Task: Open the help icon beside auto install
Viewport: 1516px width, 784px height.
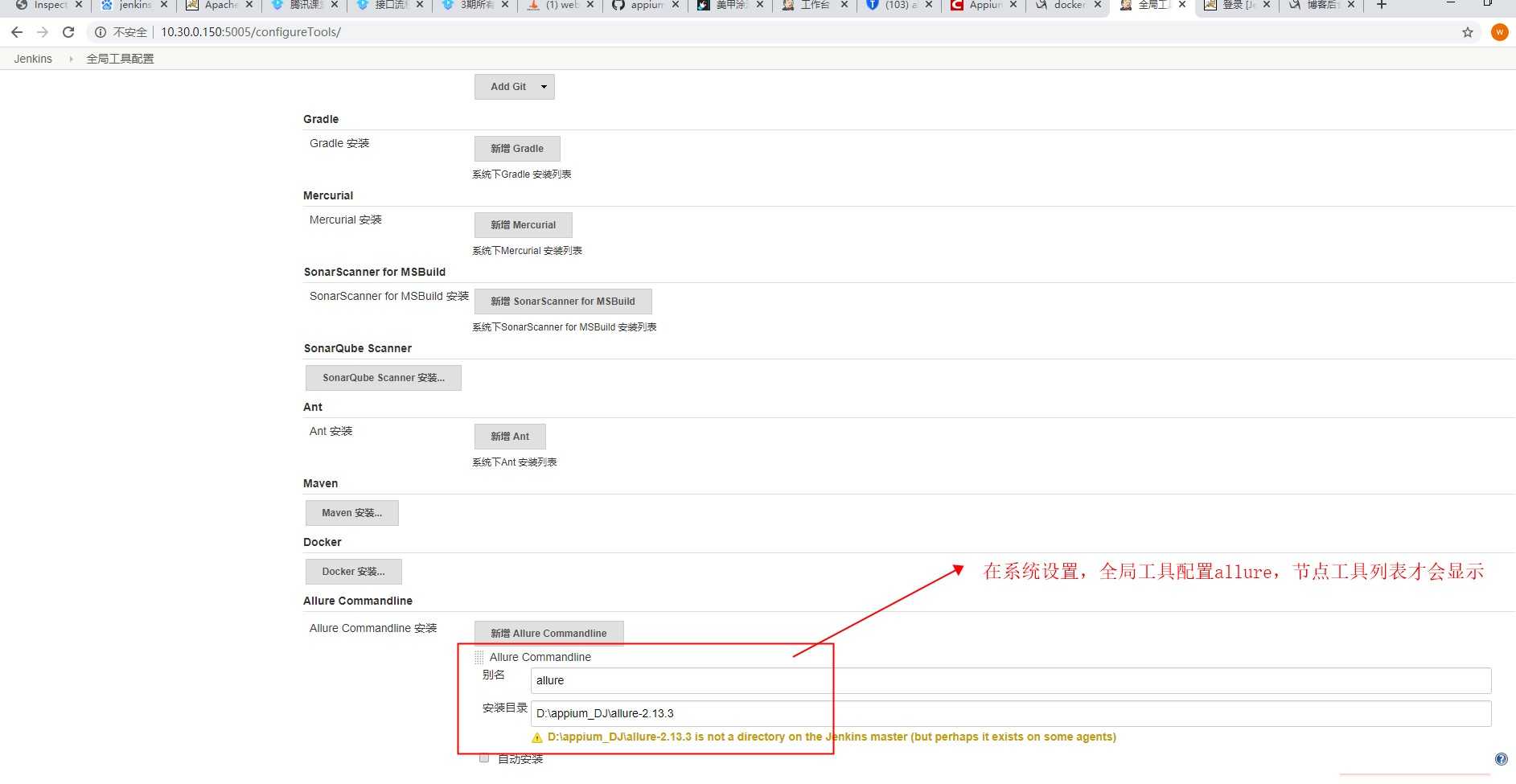Action: coord(1501,759)
